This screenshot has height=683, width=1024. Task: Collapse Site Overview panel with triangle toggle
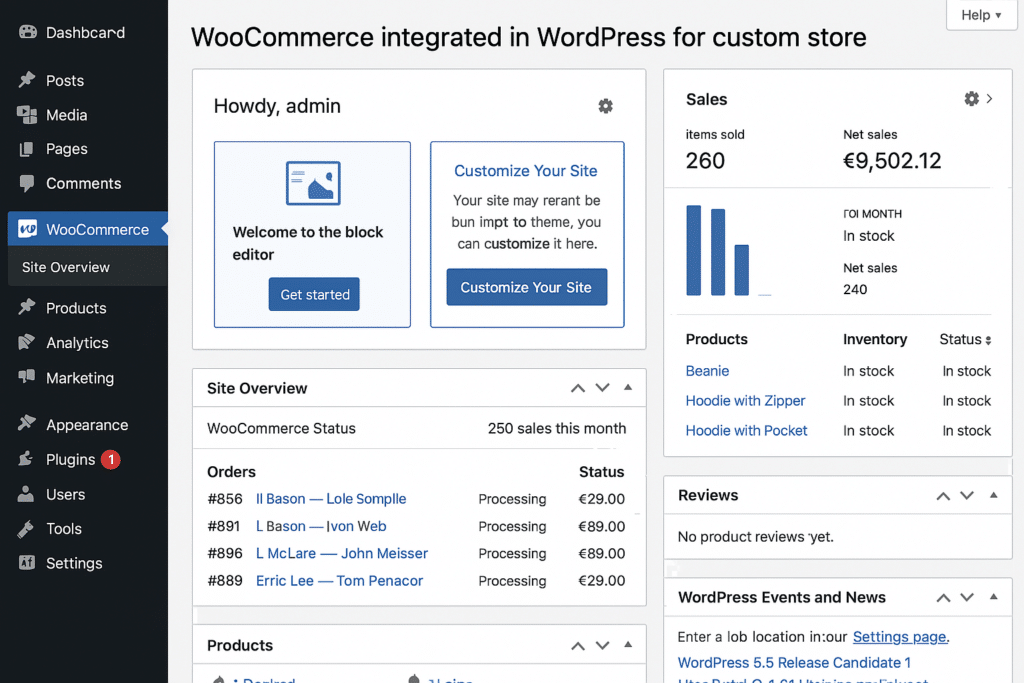tap(628, 387)
